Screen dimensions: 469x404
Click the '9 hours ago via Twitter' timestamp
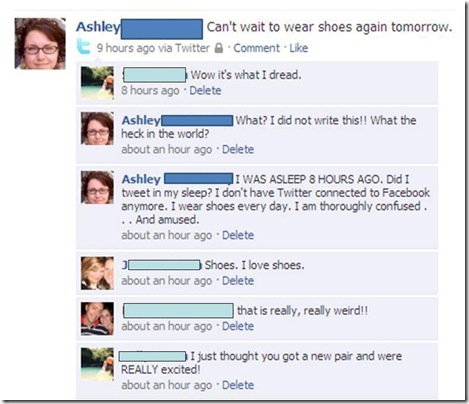153,48
